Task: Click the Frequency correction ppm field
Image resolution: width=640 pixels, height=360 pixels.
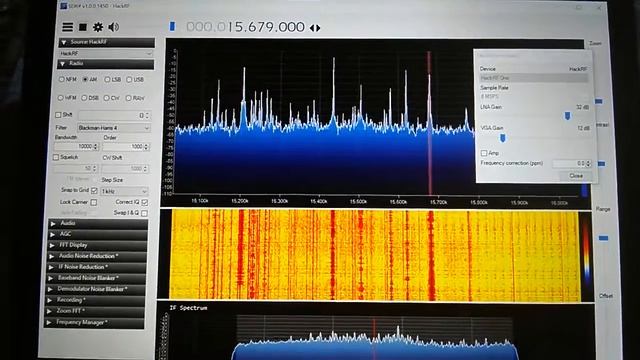Action: [x=572, y=163]
